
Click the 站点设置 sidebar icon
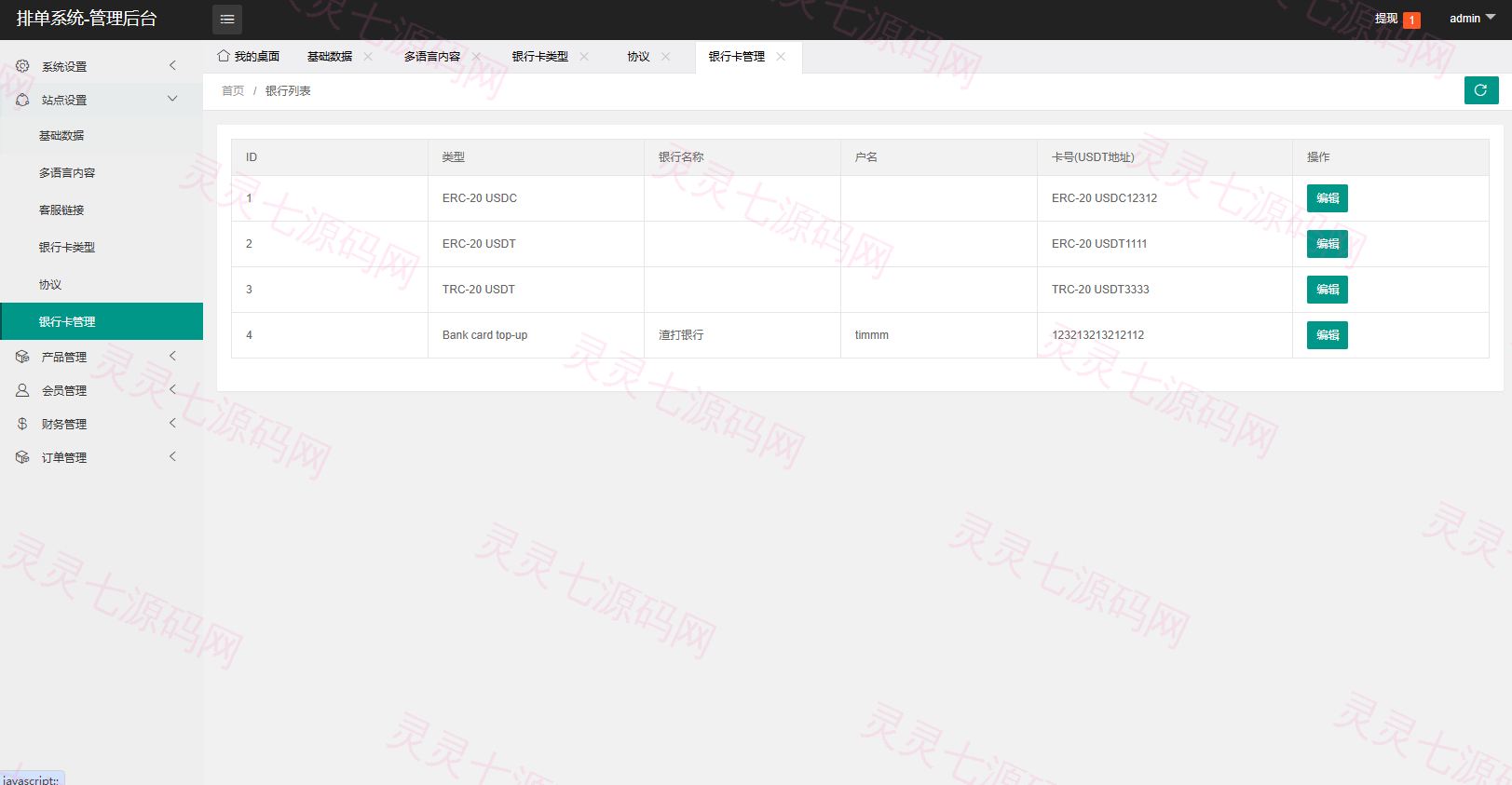point(22,100)
